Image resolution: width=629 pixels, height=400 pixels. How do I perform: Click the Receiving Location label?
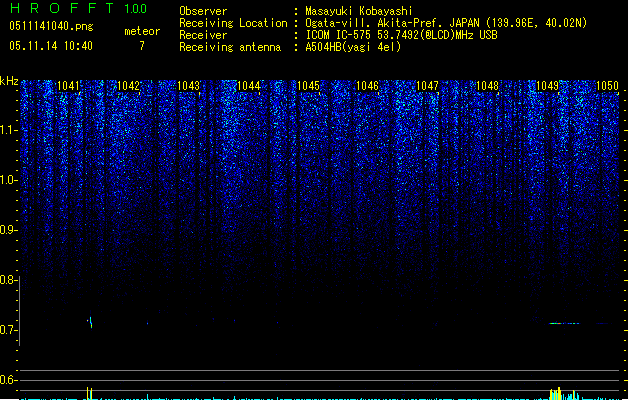pos(233,23)
